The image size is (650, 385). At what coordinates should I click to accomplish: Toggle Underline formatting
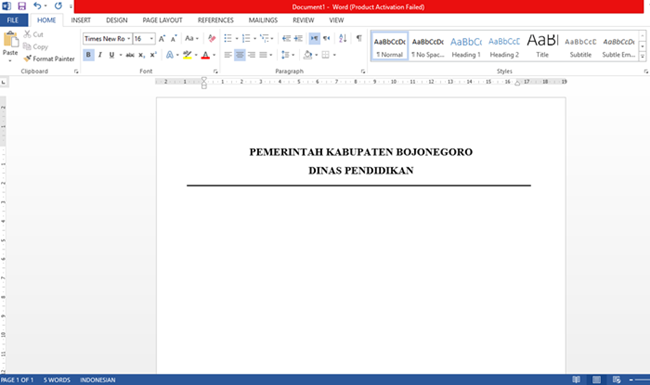(112, 55)
